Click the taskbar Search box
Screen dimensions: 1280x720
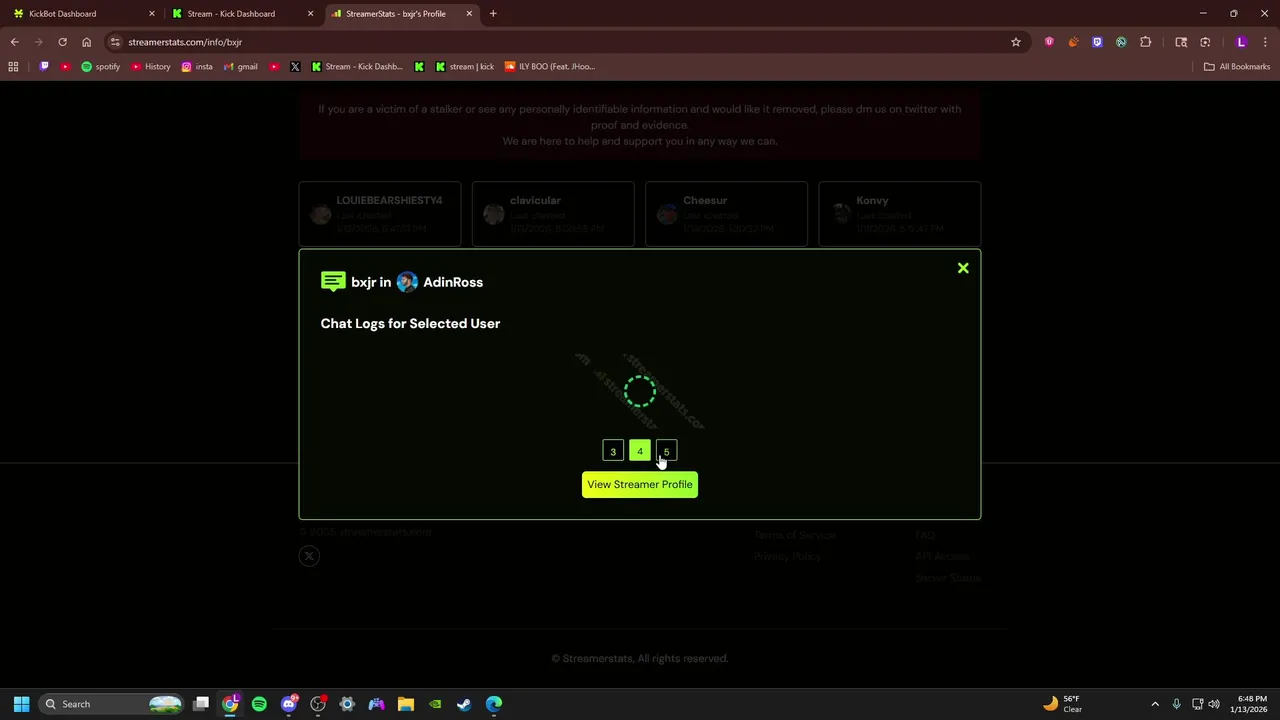tap(112, 704)
